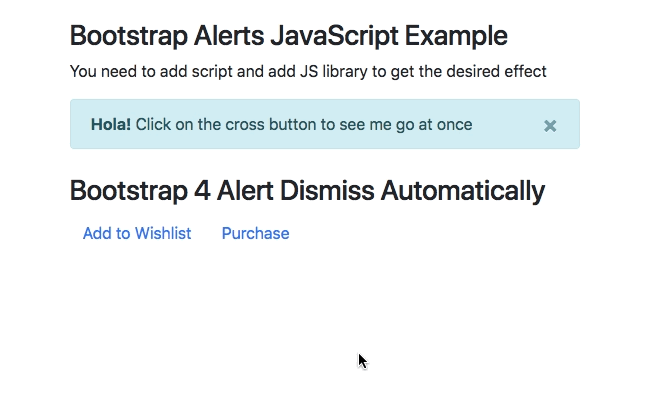Click the words go at once in the alert
The width and height of the screenshot is (646, 420).
434,125
